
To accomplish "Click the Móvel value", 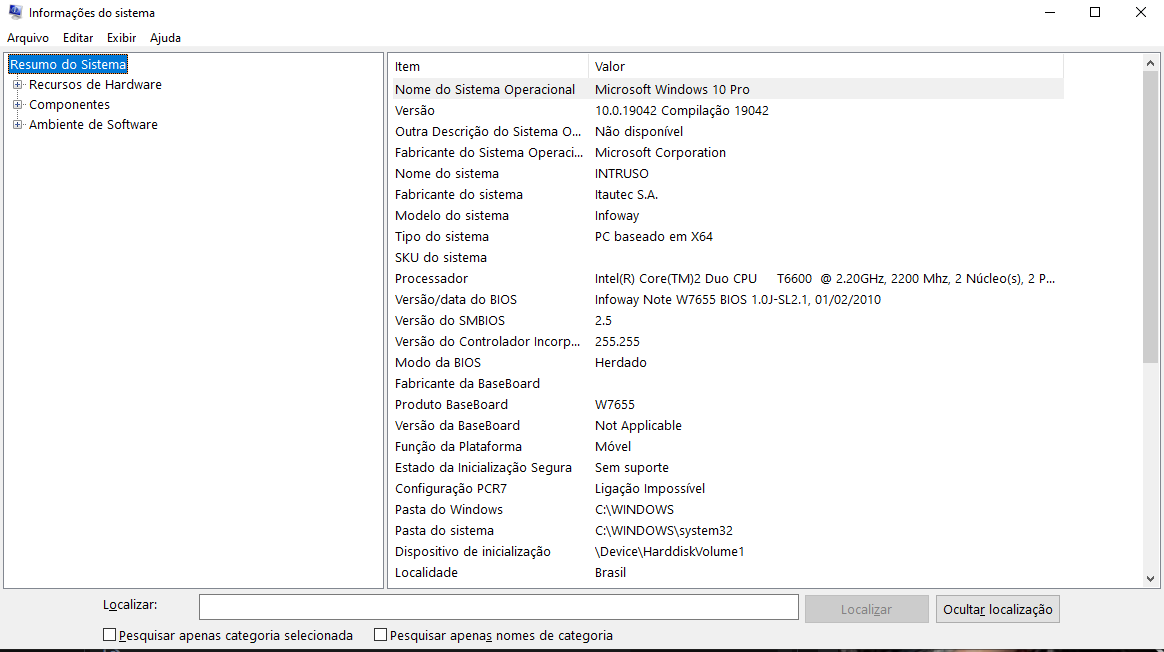I will (x=612, y=446).
